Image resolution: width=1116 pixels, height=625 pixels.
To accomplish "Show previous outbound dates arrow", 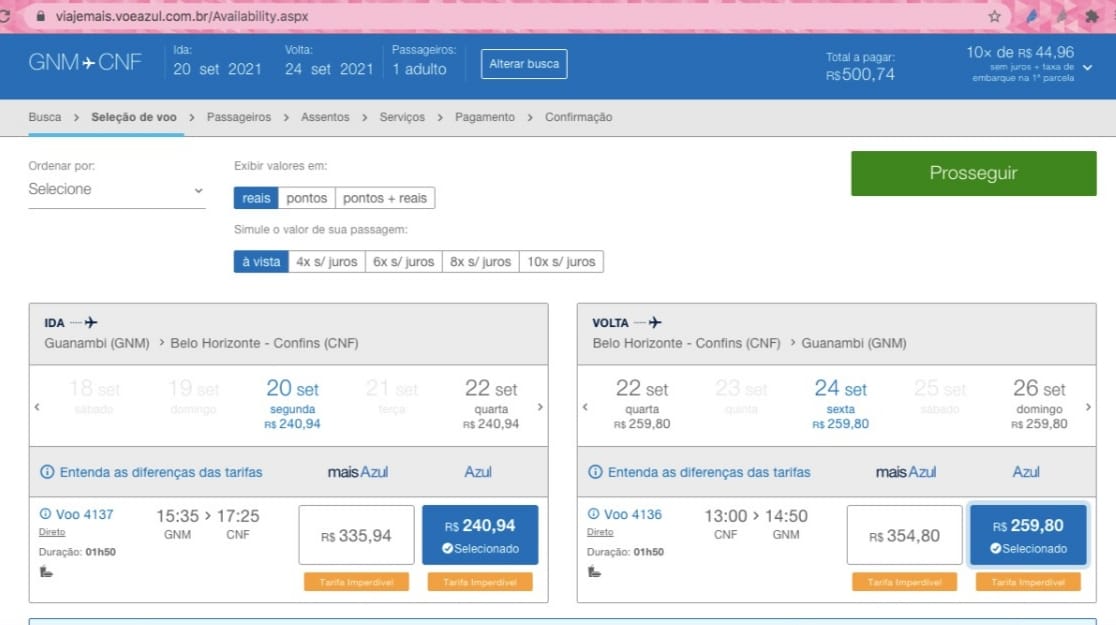I will point(37,407).
